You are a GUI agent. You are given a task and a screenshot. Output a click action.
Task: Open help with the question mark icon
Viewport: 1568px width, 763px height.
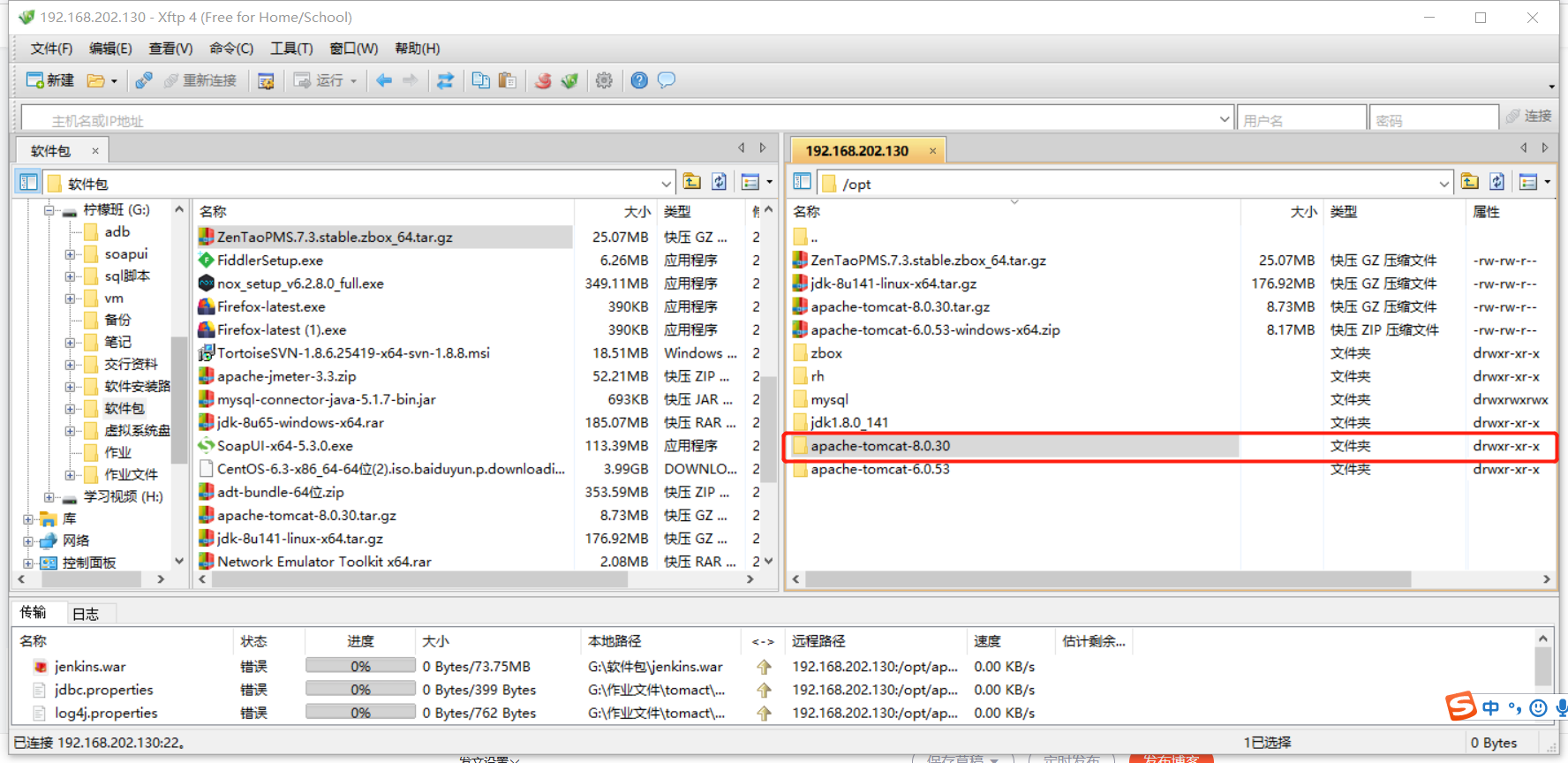[x=639, y=80]
